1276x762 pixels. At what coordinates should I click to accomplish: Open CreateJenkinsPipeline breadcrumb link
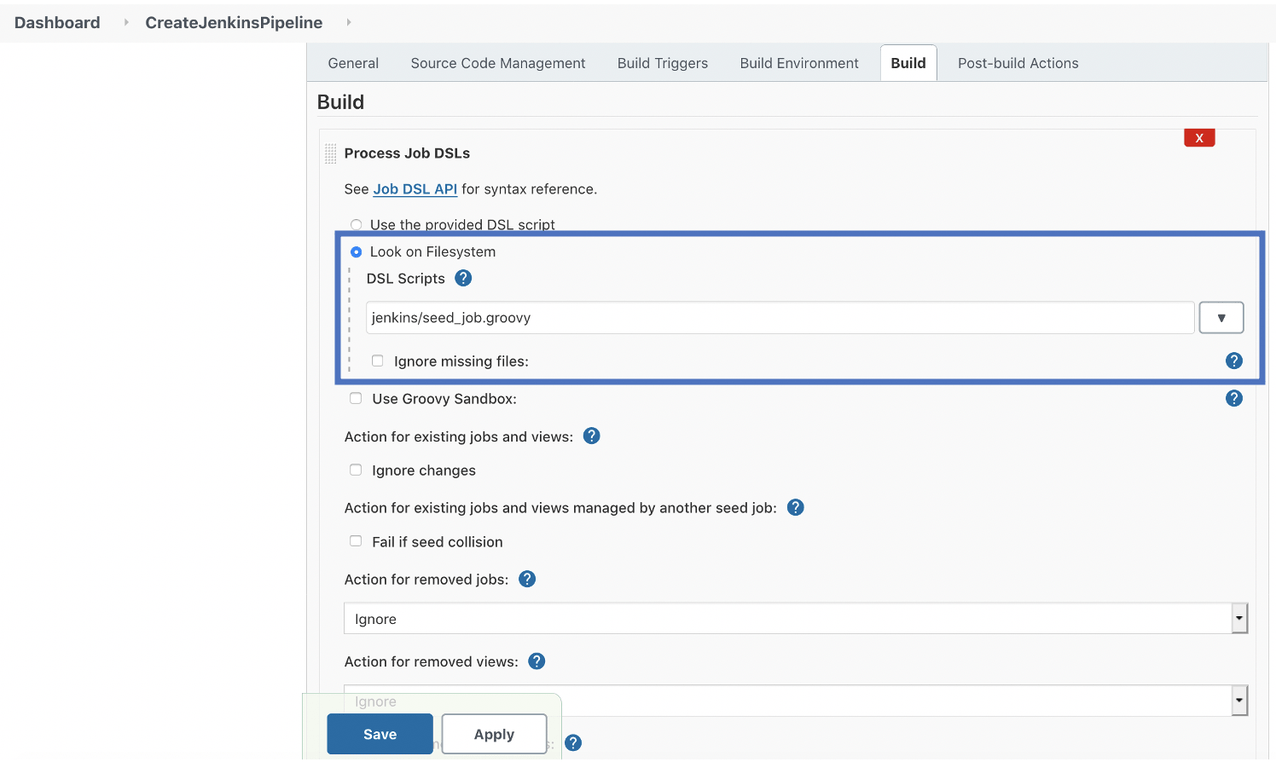click(234, 22)
